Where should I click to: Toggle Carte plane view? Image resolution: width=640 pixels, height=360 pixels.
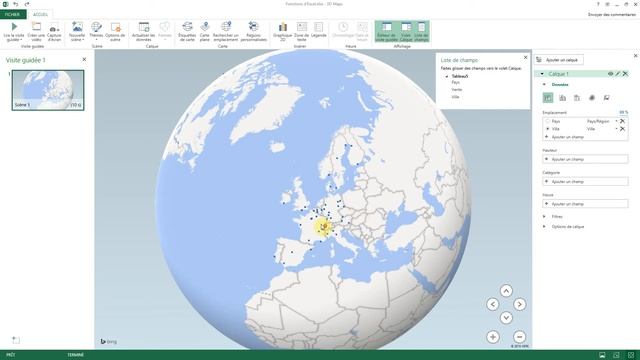coord(205,32)
